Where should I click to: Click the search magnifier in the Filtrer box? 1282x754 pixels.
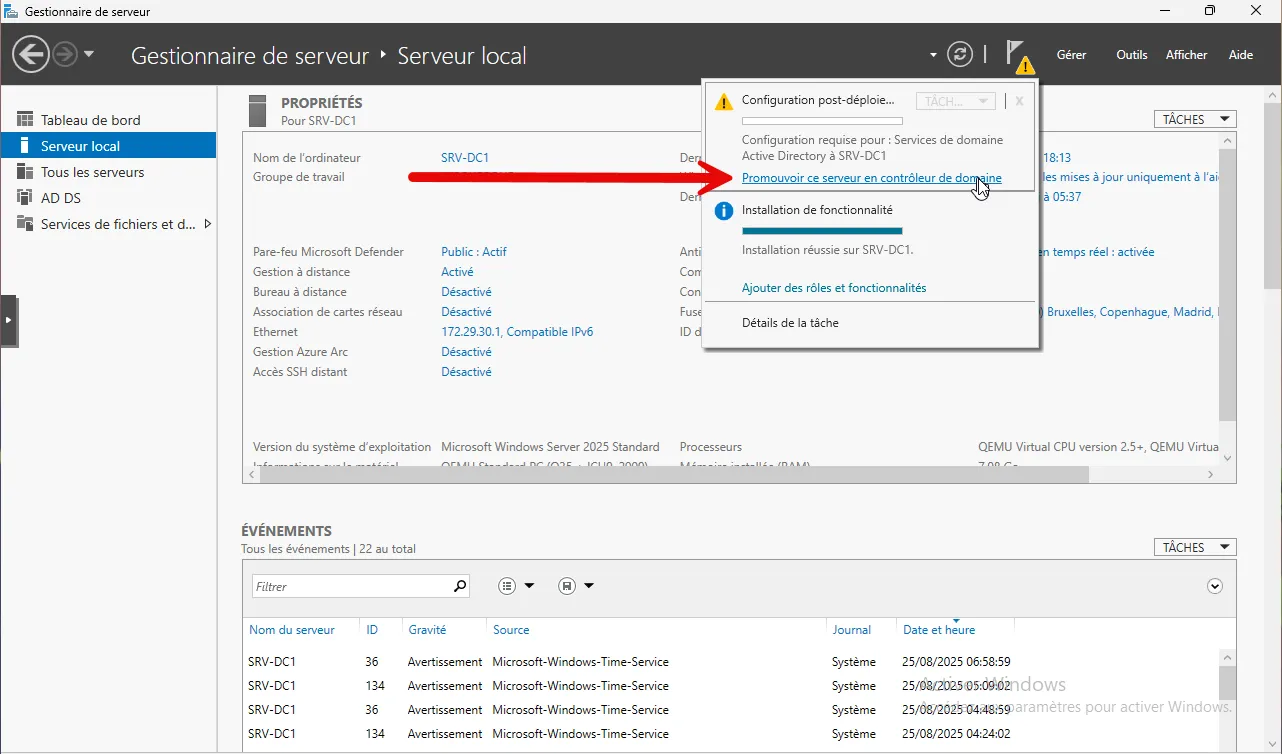(460, 587)
